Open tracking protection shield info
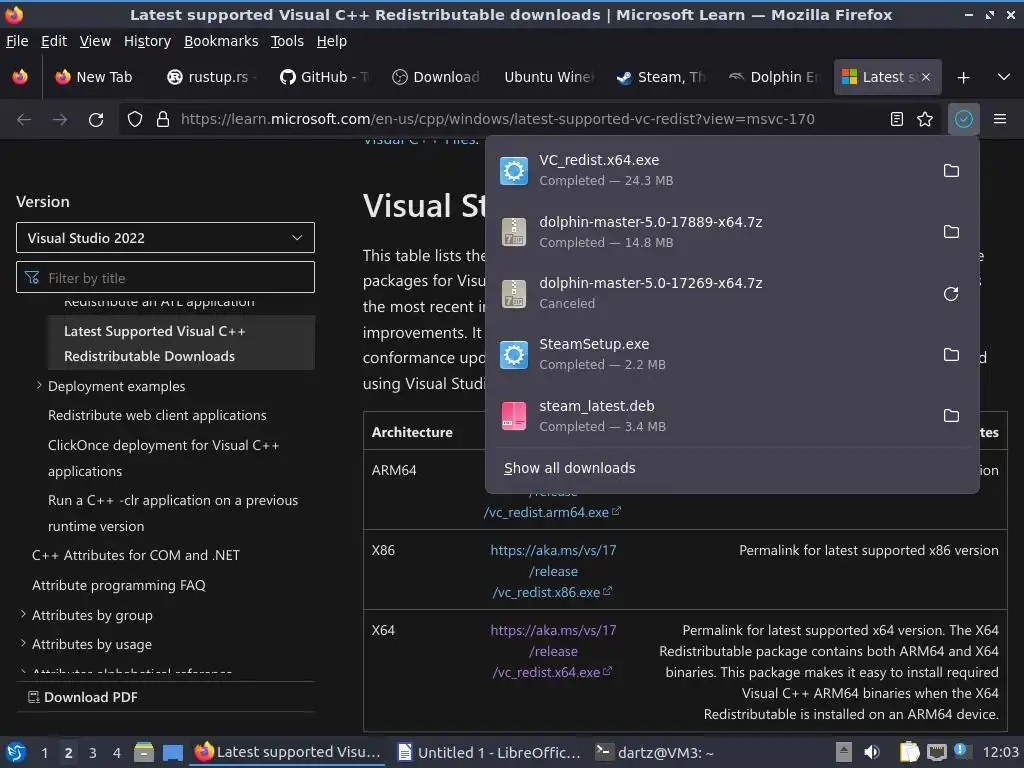 (135, 119)
